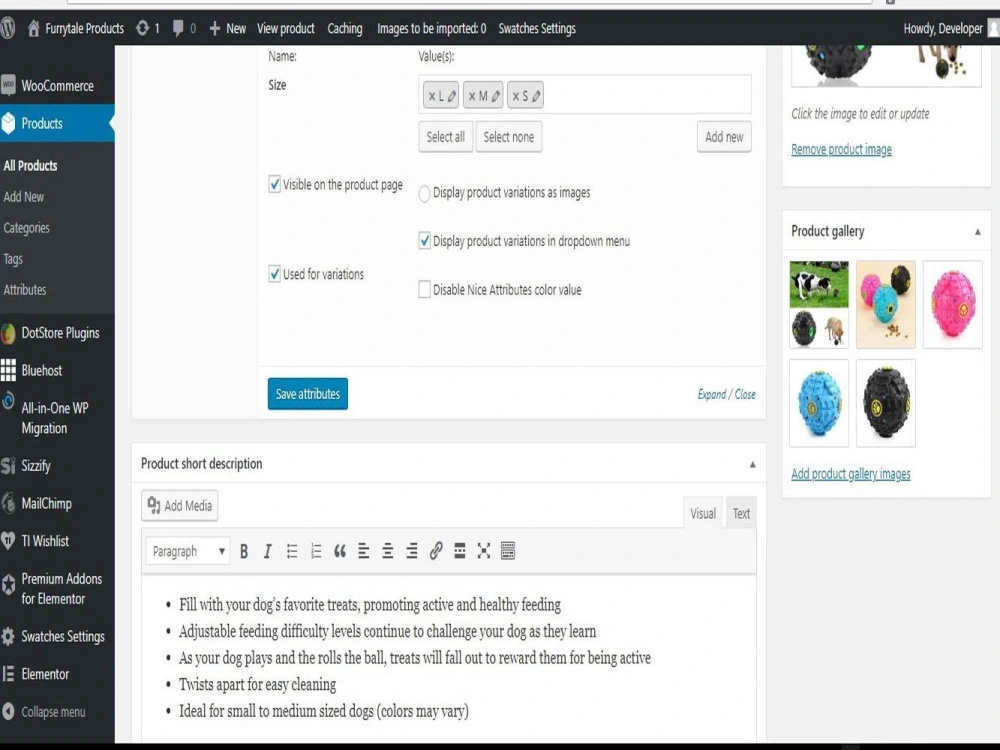This screenshot has height=750, width=1000.
Task: Align text right in editor
Action: point(412,551)
